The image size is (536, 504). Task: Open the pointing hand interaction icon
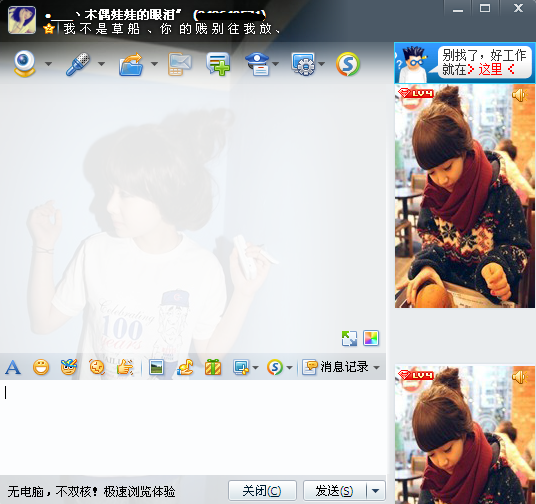point(125,368)
